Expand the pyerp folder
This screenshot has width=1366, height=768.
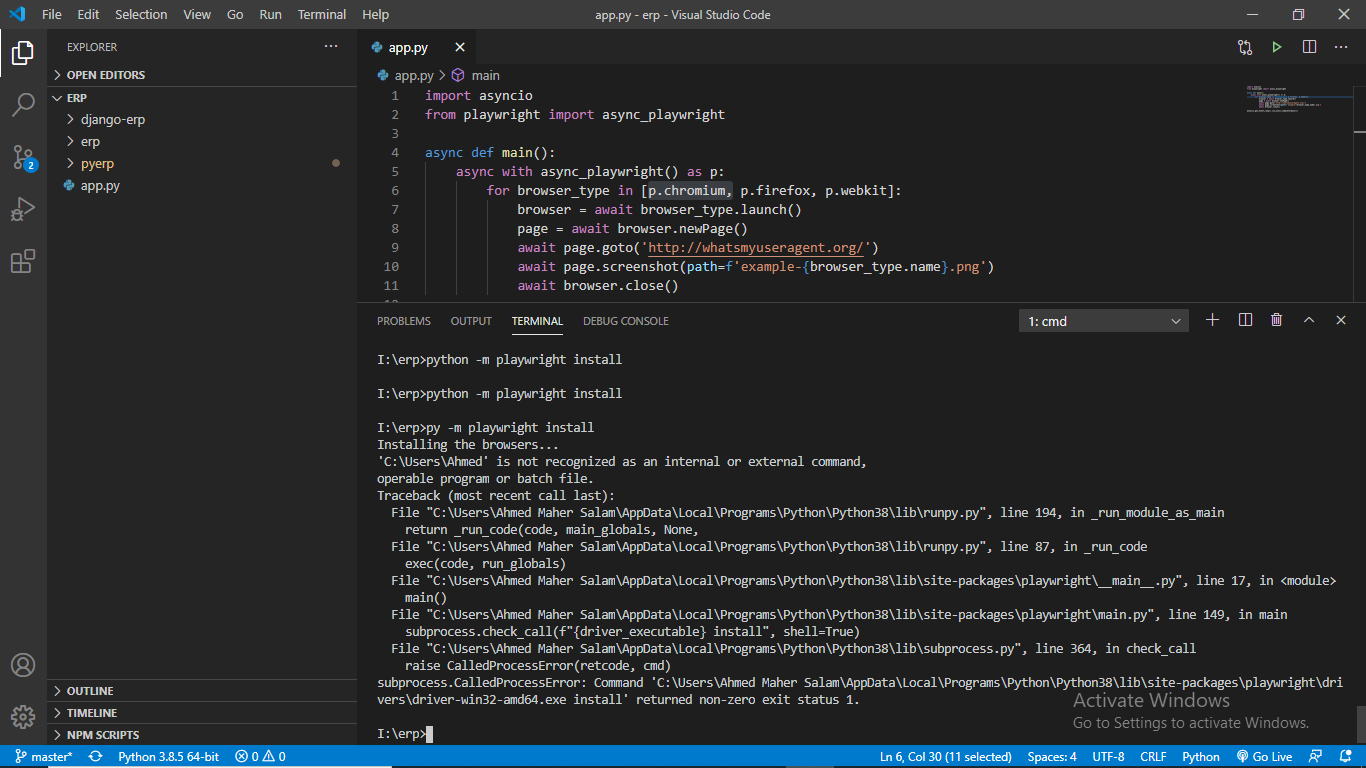(201, 163)
